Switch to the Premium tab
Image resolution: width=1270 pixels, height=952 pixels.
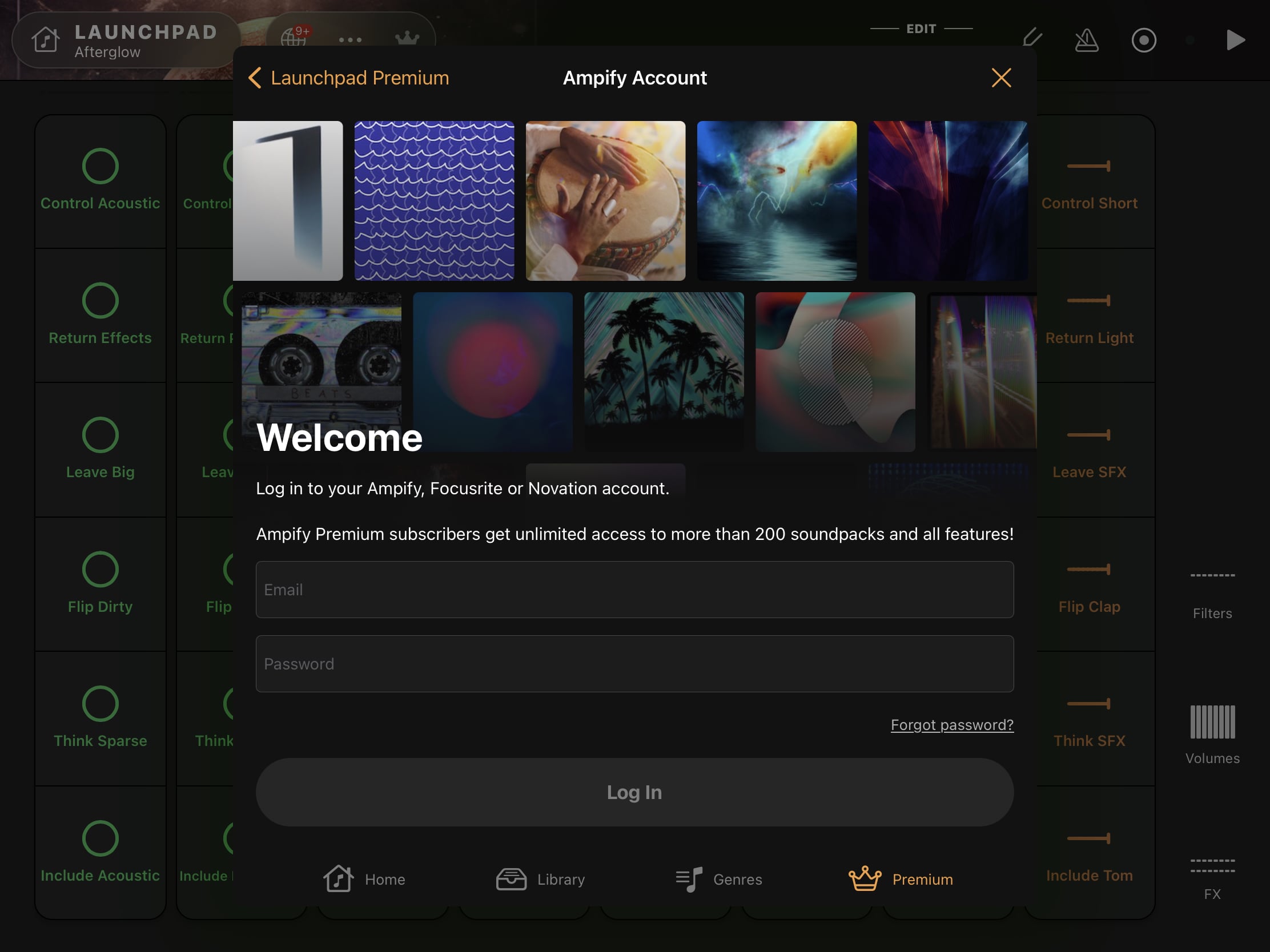(x=901, y=878)
